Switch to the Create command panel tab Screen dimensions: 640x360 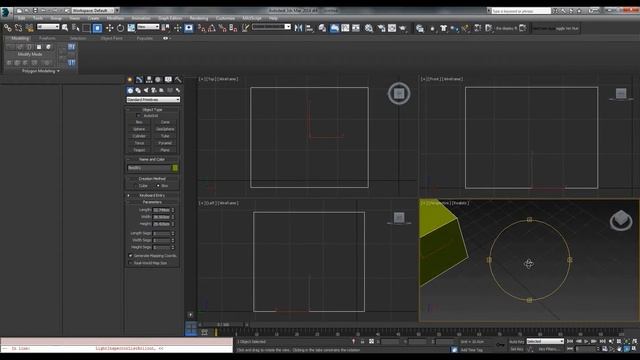130,80
